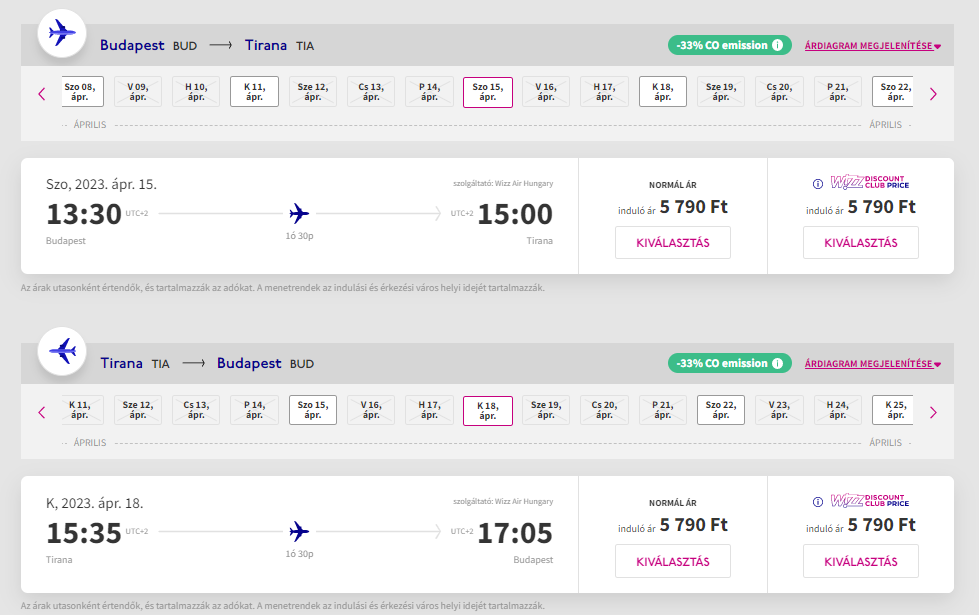Click the return flight airplane circle icon

[x=62, y=351]
